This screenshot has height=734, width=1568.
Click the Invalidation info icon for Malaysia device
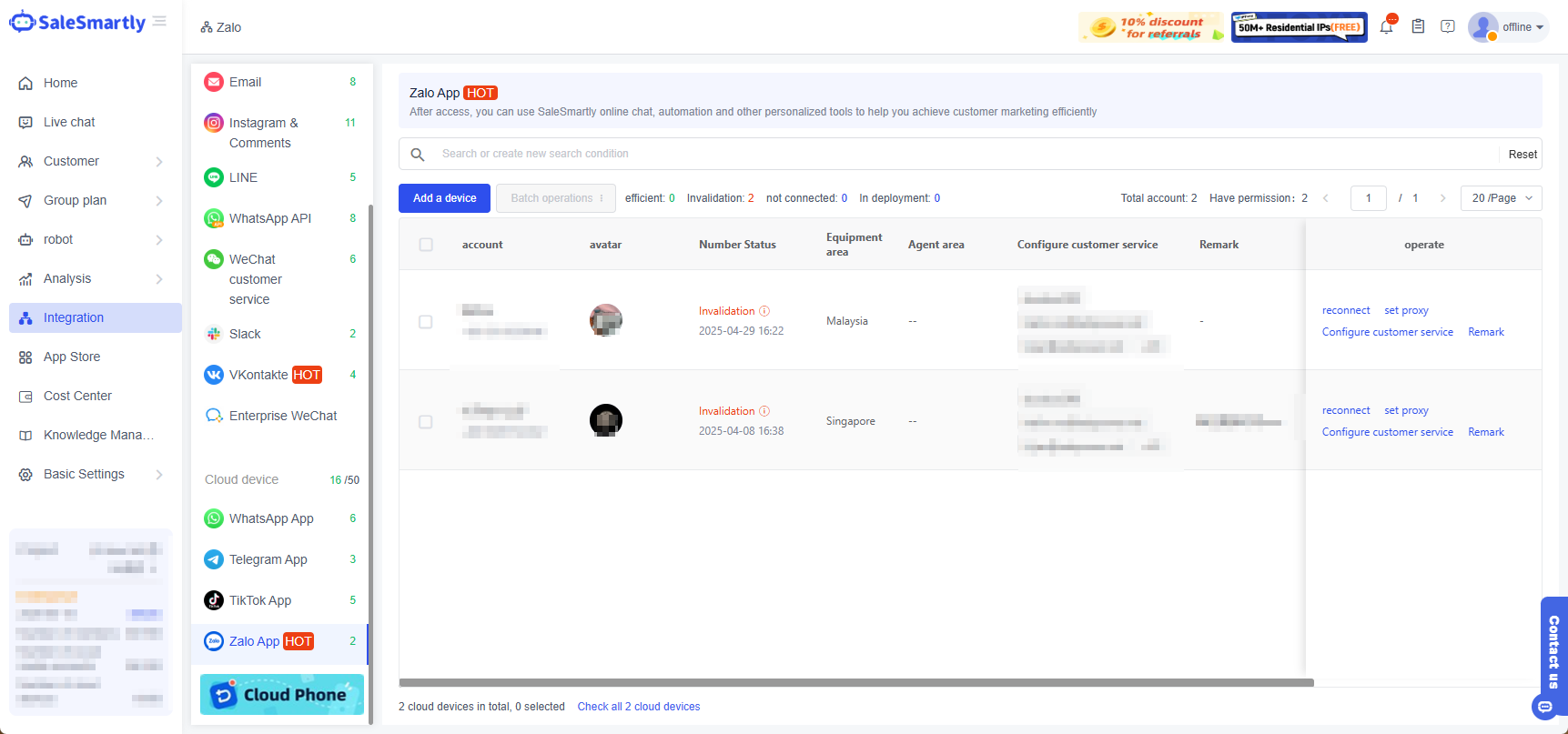pos(764,311)
